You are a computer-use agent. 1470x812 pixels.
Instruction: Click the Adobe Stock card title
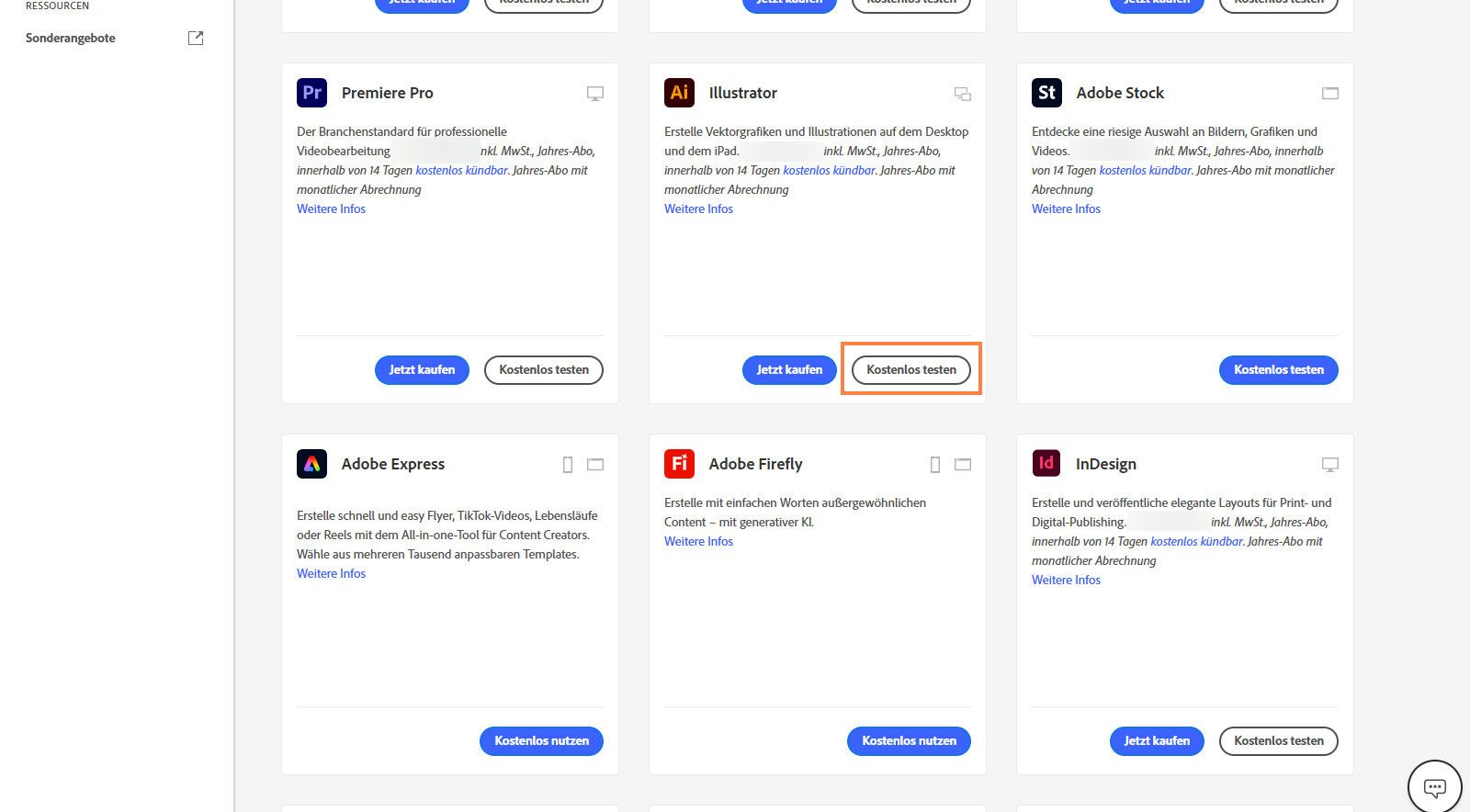point(1120,93)
